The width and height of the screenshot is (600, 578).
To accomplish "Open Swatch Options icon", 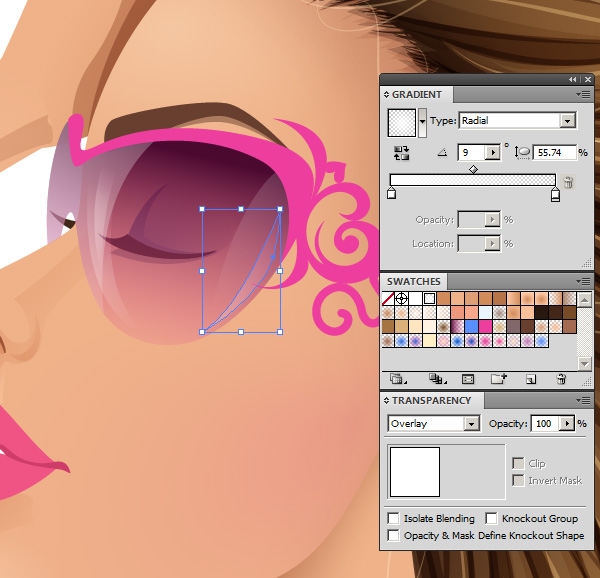I will pyautogui.click(x=467, y=379).
